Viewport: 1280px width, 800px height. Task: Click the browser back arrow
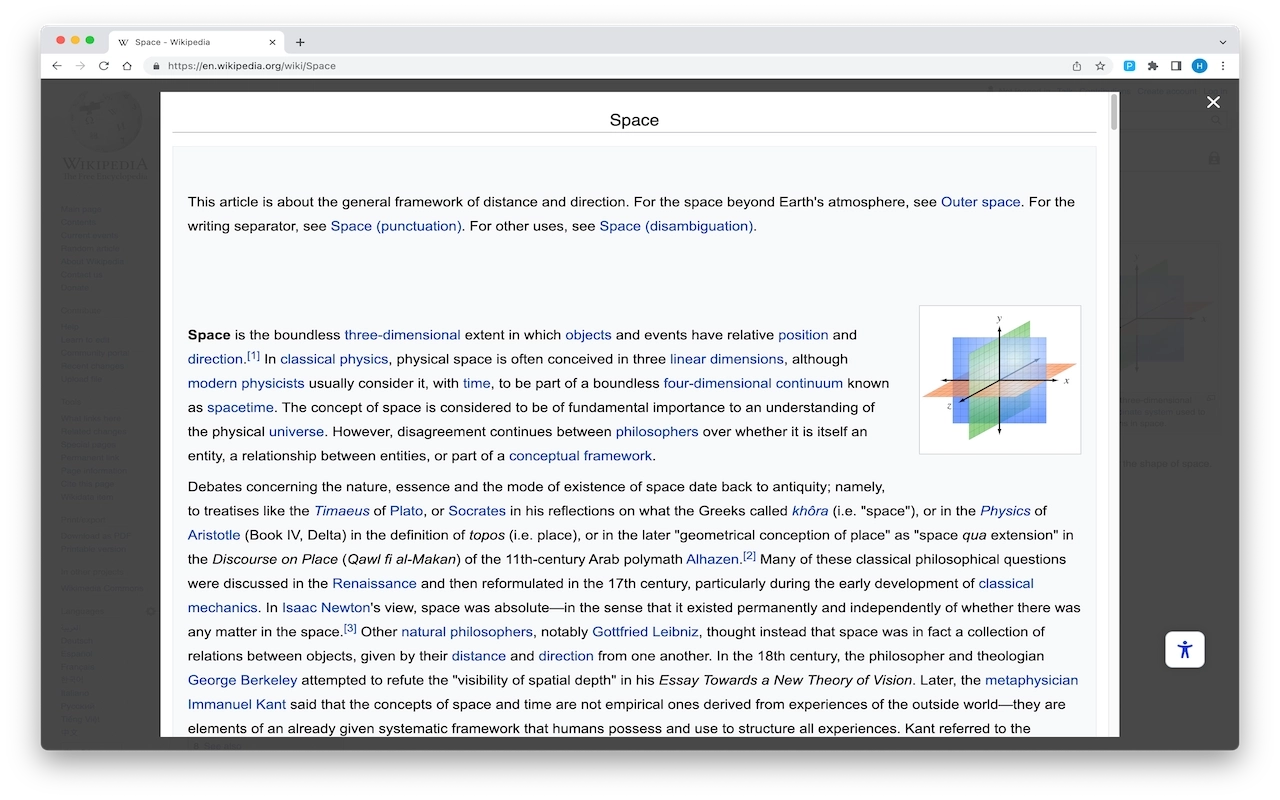coord(58,66)
